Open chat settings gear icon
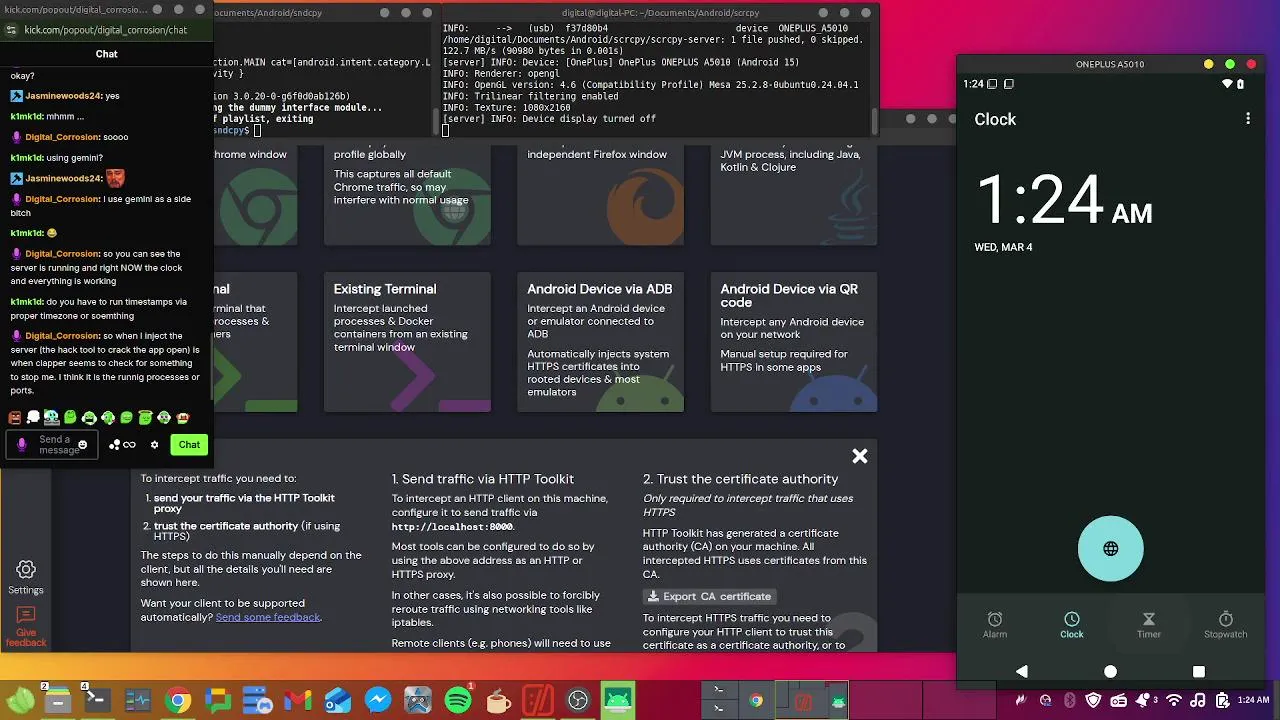The height and width of the screenshot is (720, 1280). (x=154, y=445)
